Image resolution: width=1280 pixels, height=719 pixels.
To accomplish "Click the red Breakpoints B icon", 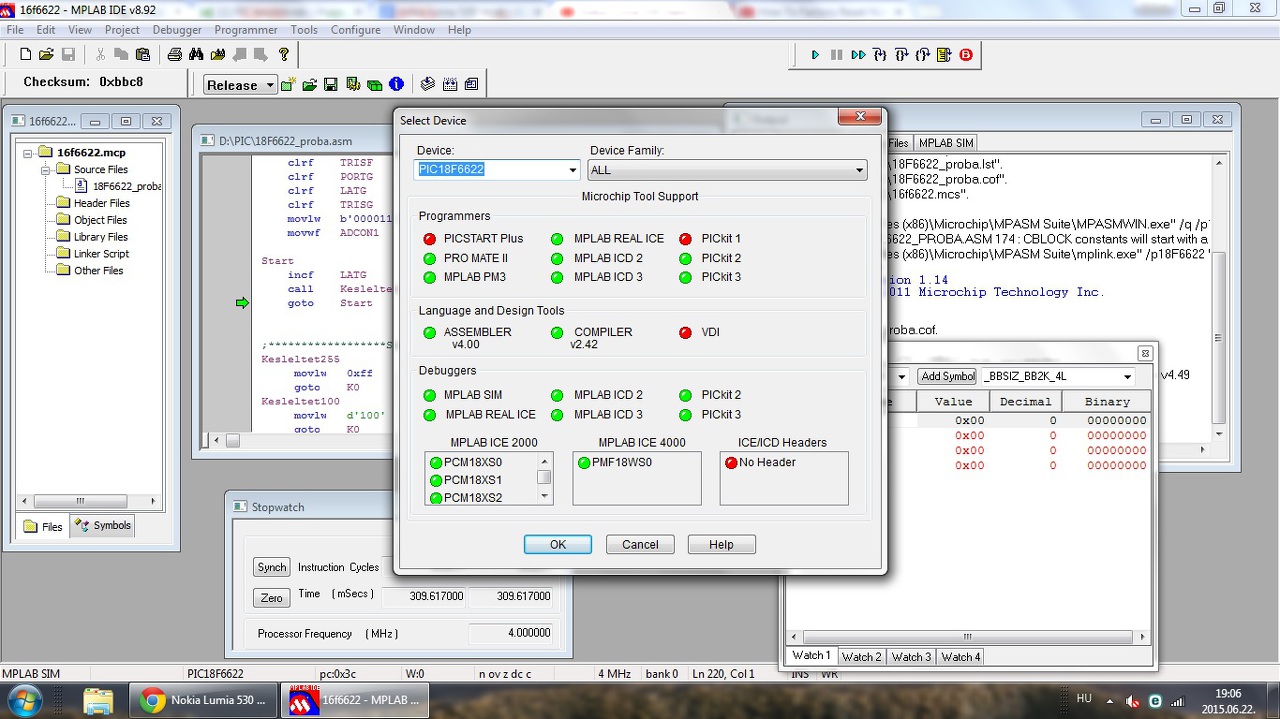I will click(966, 55).
